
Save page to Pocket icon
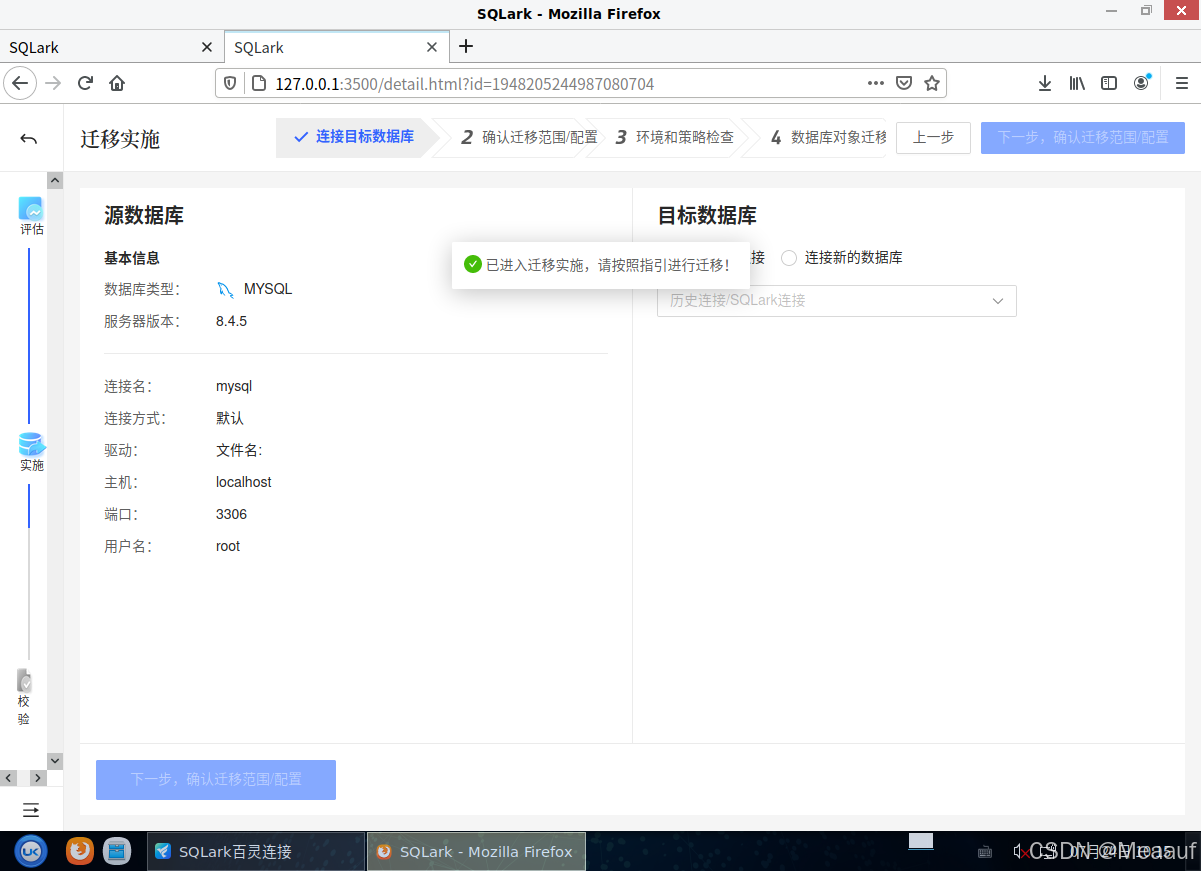[x=904, y=83]
